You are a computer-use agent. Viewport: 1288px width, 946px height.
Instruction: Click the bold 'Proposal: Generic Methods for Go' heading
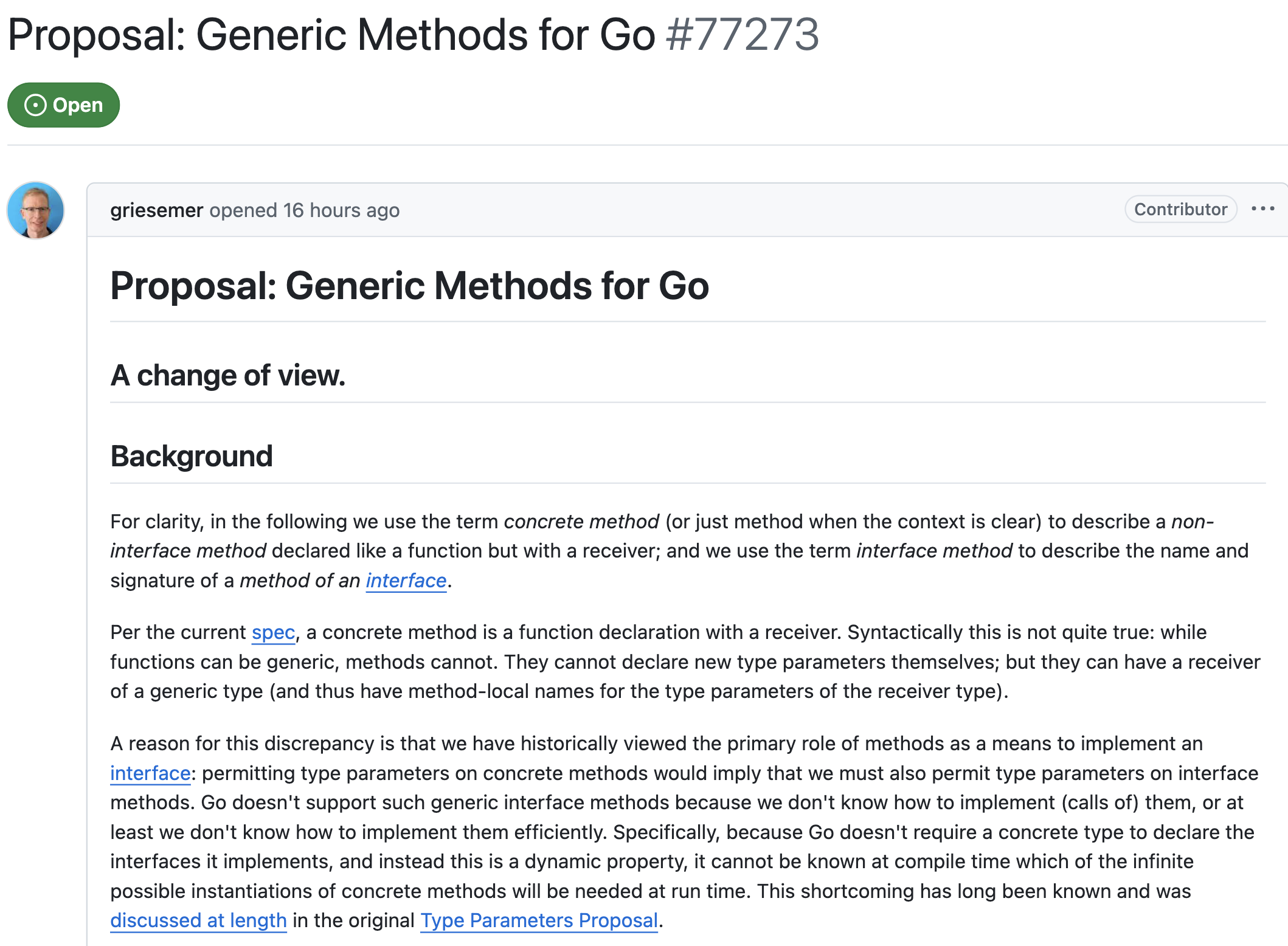point(409,286)
